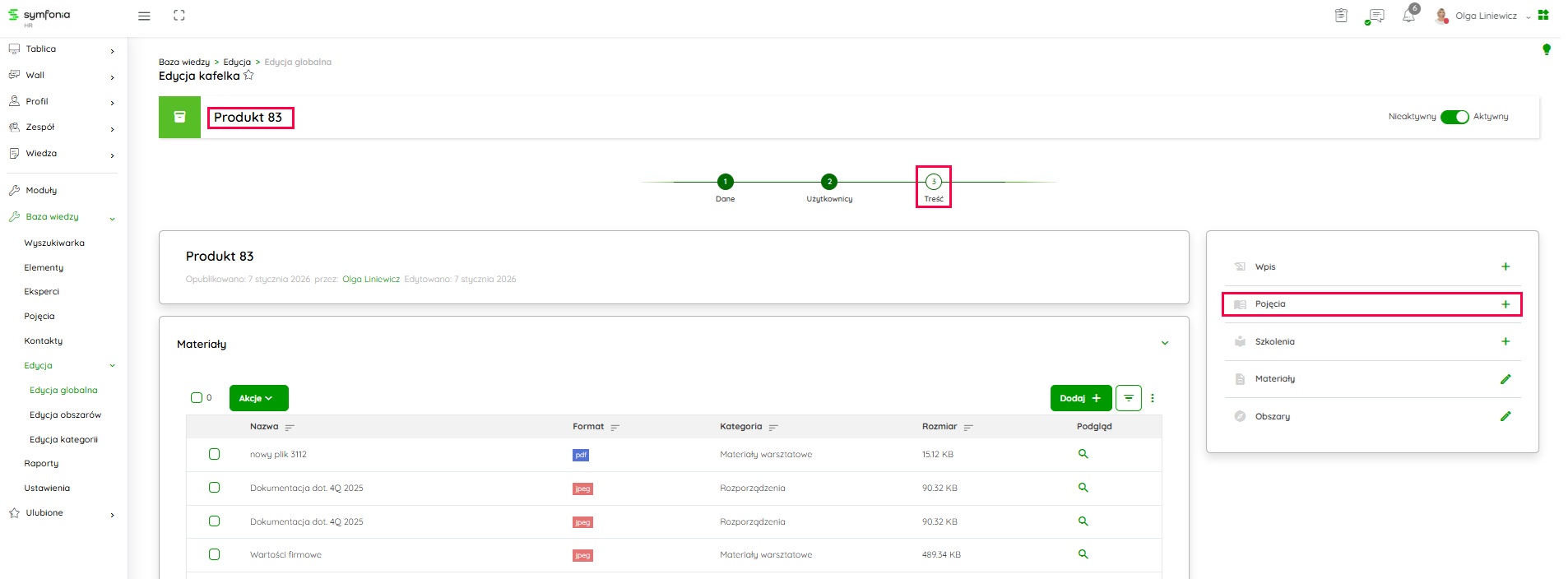Go to Wyszukiwarka in the sidebar
1568x579 pixels.
[54, 243]
